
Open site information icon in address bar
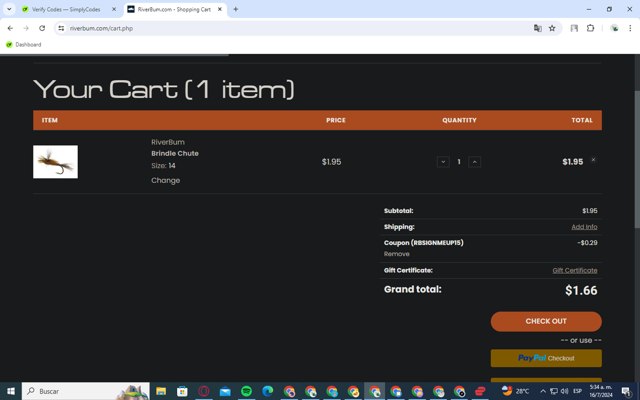pyautogui.click(x=61, y=28)
